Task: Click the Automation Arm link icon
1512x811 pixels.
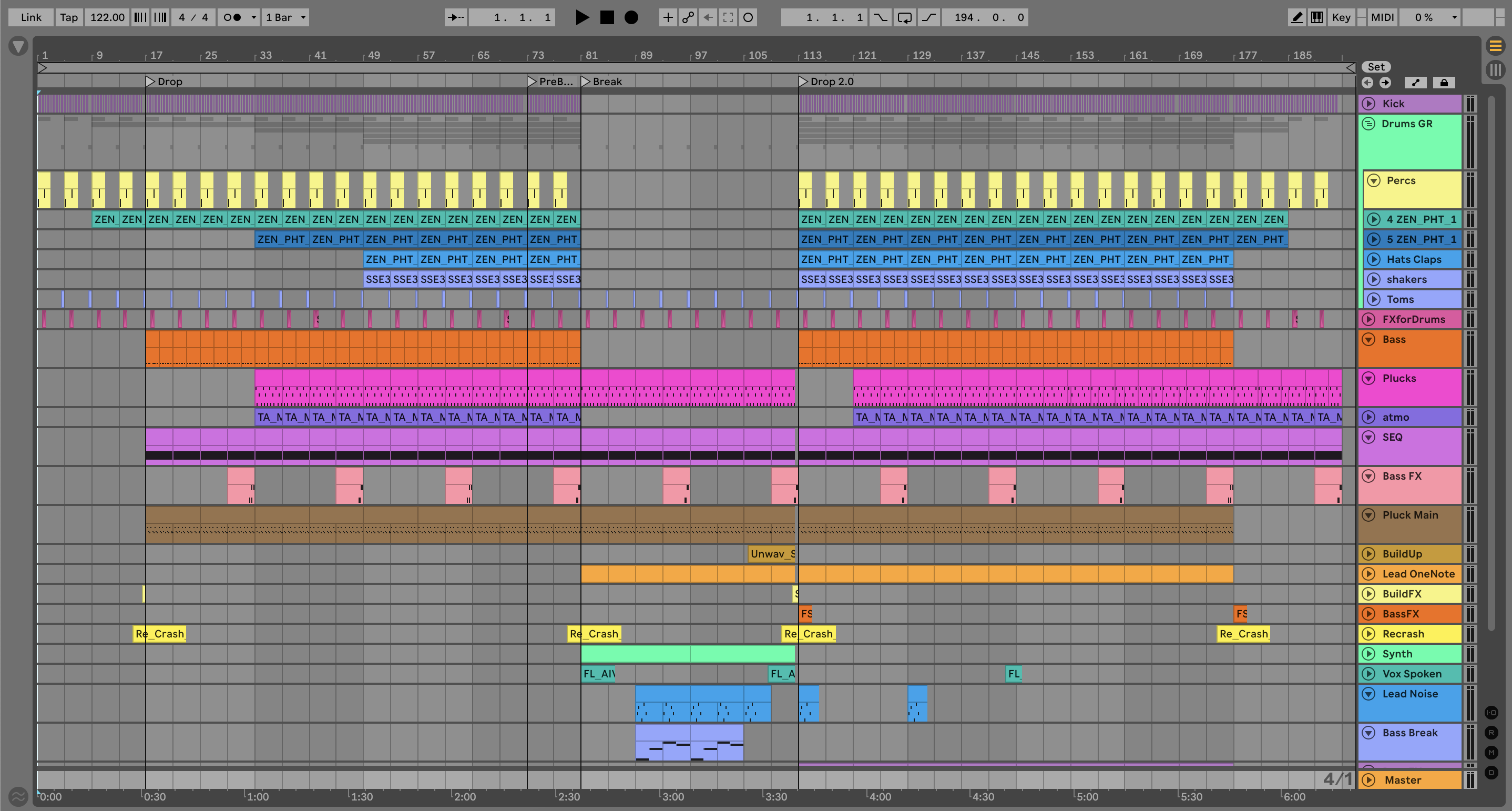Action: (x=688, y=17)
